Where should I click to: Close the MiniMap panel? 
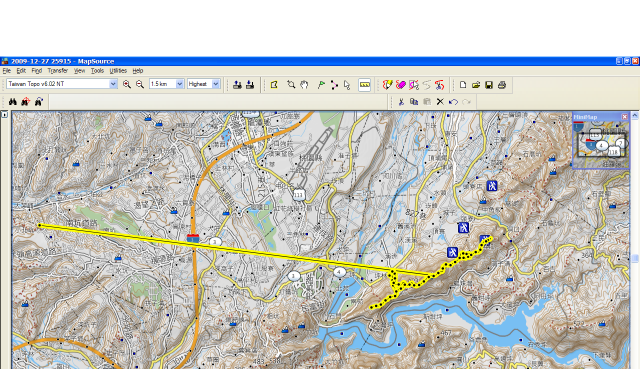[x=624, y=117]
